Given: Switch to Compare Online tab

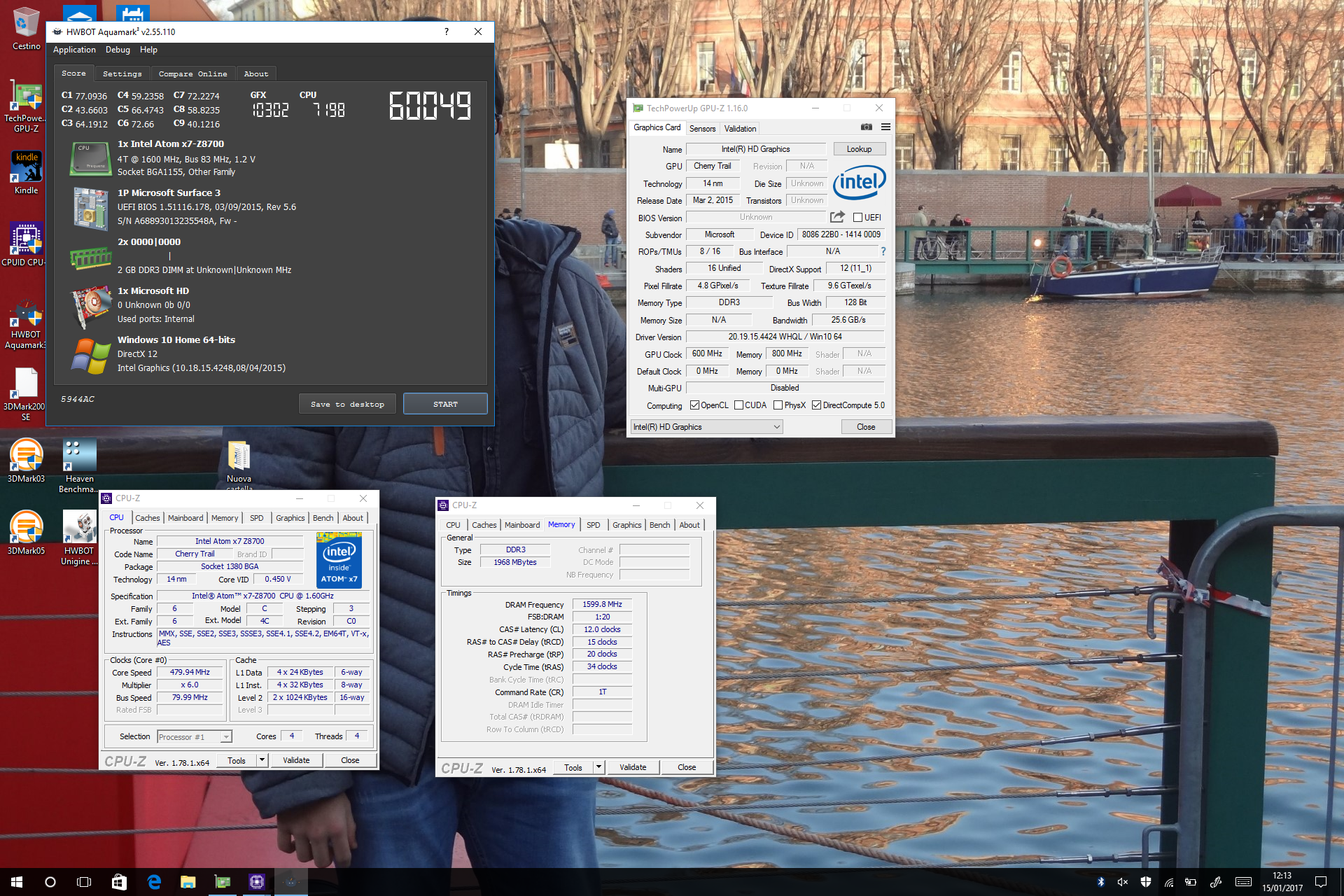Looking at the screenshot, I should [192, 73].
